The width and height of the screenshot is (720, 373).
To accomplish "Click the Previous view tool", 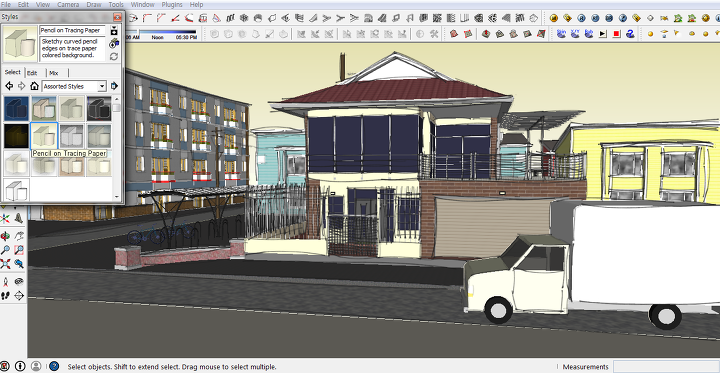I will pyautogui.click(x=19, y=264).
